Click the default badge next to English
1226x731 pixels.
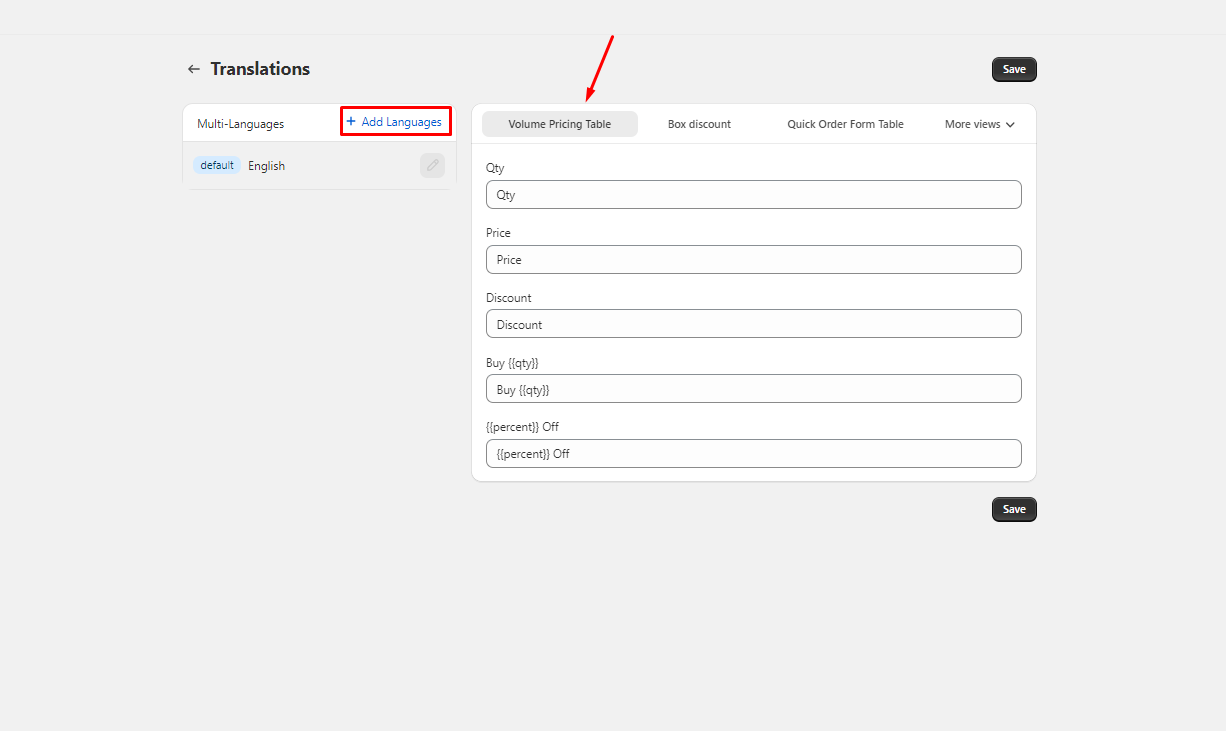pyautogui.click(x=217, y=166)
